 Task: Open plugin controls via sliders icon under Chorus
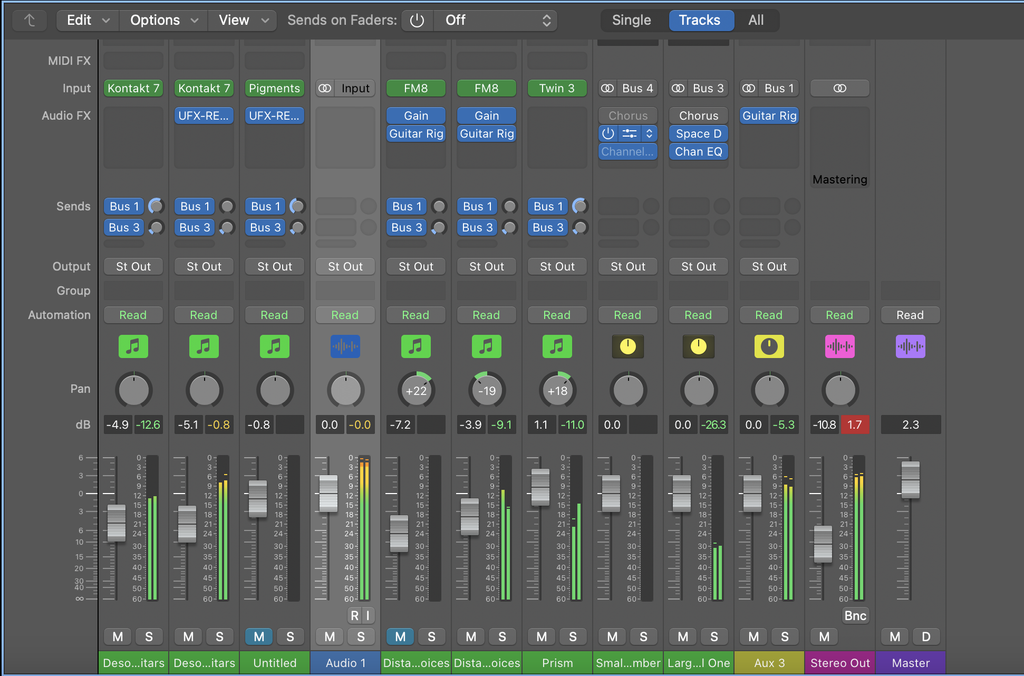(630, 133)
